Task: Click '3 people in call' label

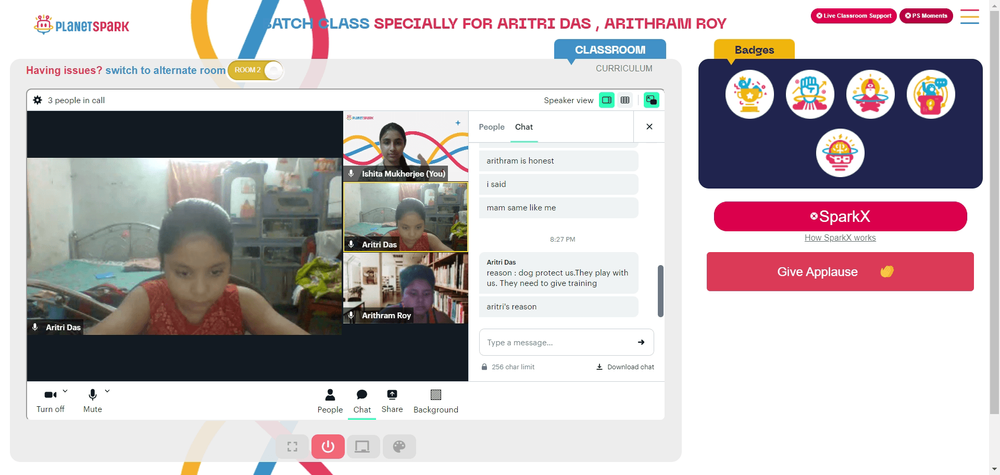Action: click(77, 100)
